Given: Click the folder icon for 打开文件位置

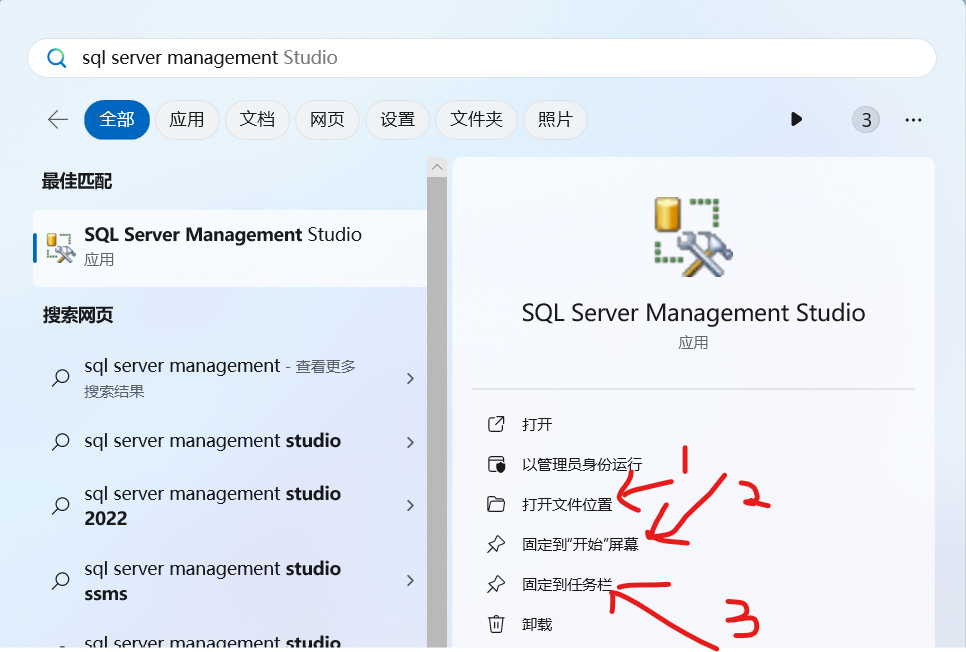Looking at the screenshot, I should [496, 504].
